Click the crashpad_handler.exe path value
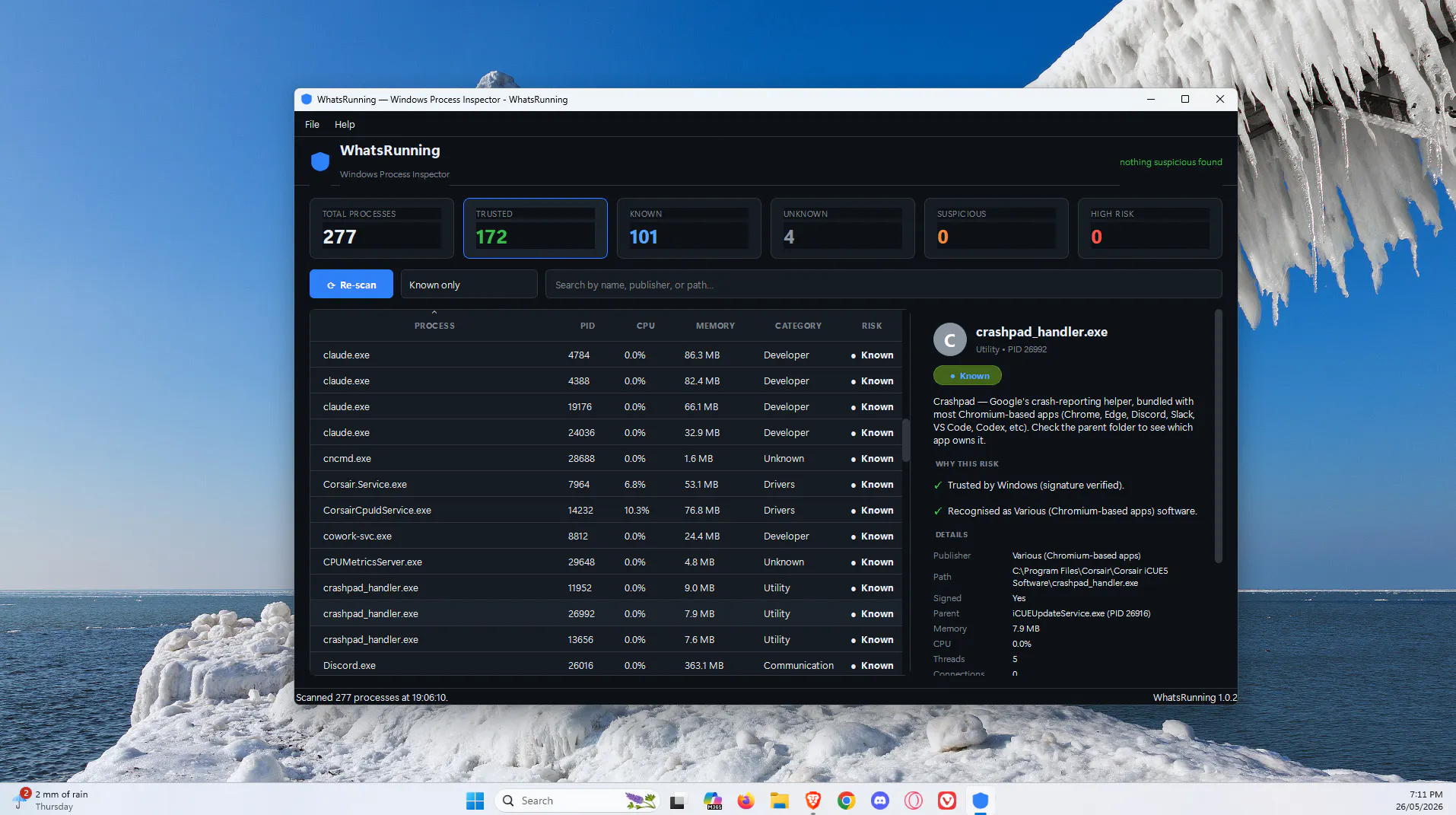This screenshot has width=1456, height=815. click(1089, 577)
